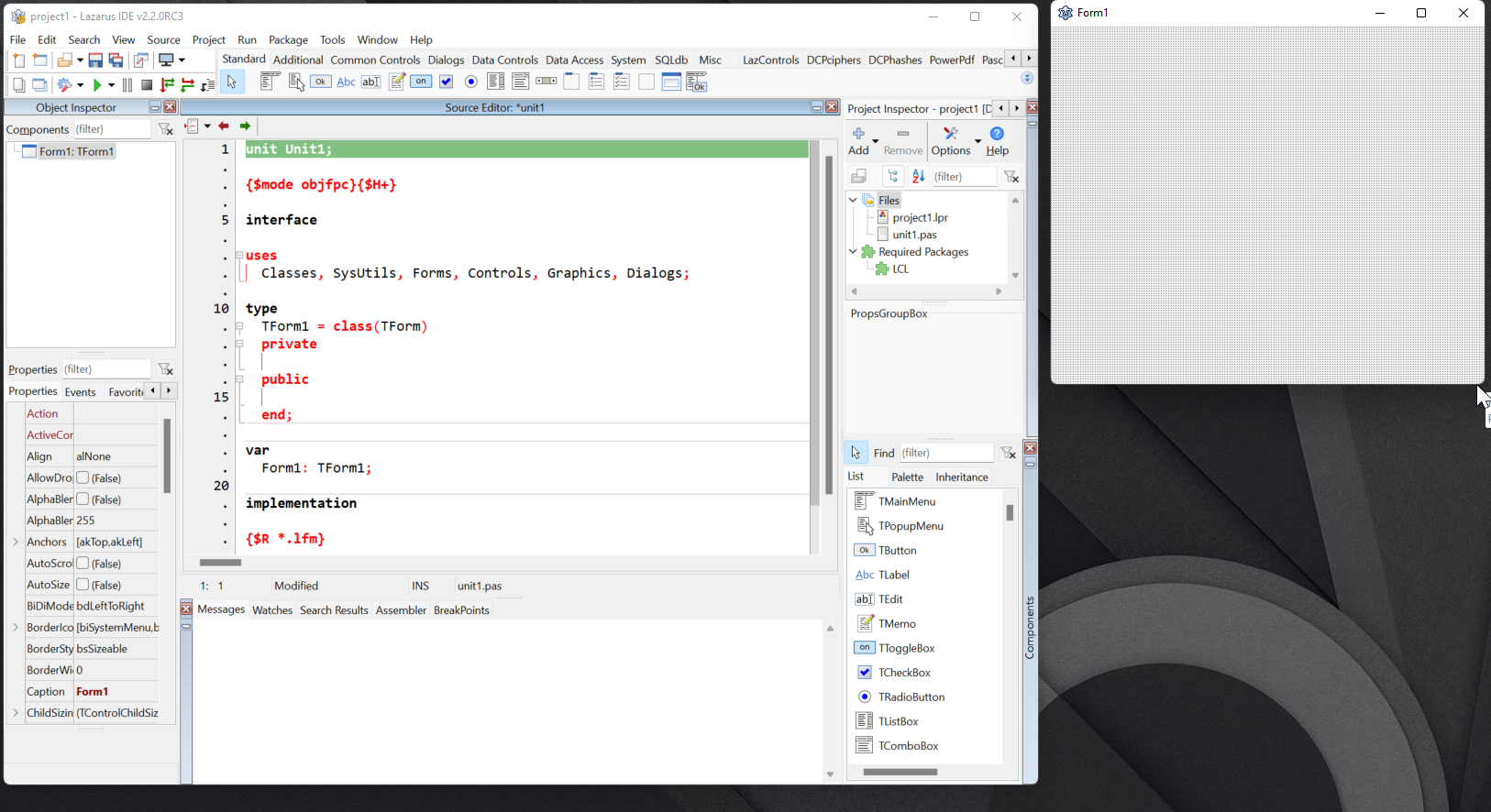The image size is (1491, 812).
Task: Pick the TLabel 'Abc' palette icon
Action: (346, 82)
